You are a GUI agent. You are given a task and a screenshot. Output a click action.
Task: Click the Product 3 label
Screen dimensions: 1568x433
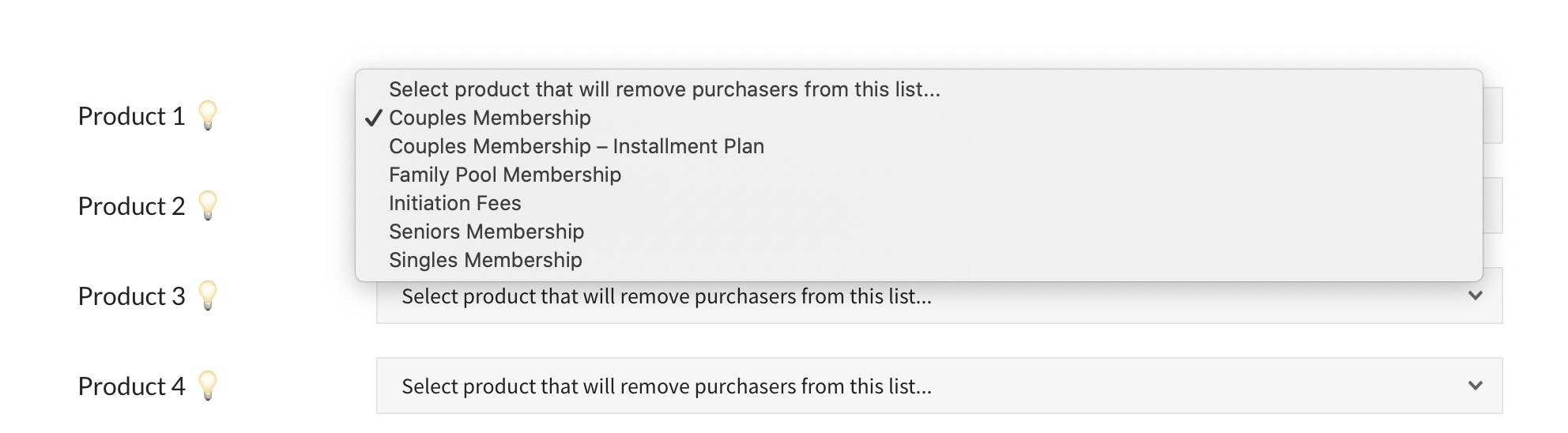(x=131, y=296)
